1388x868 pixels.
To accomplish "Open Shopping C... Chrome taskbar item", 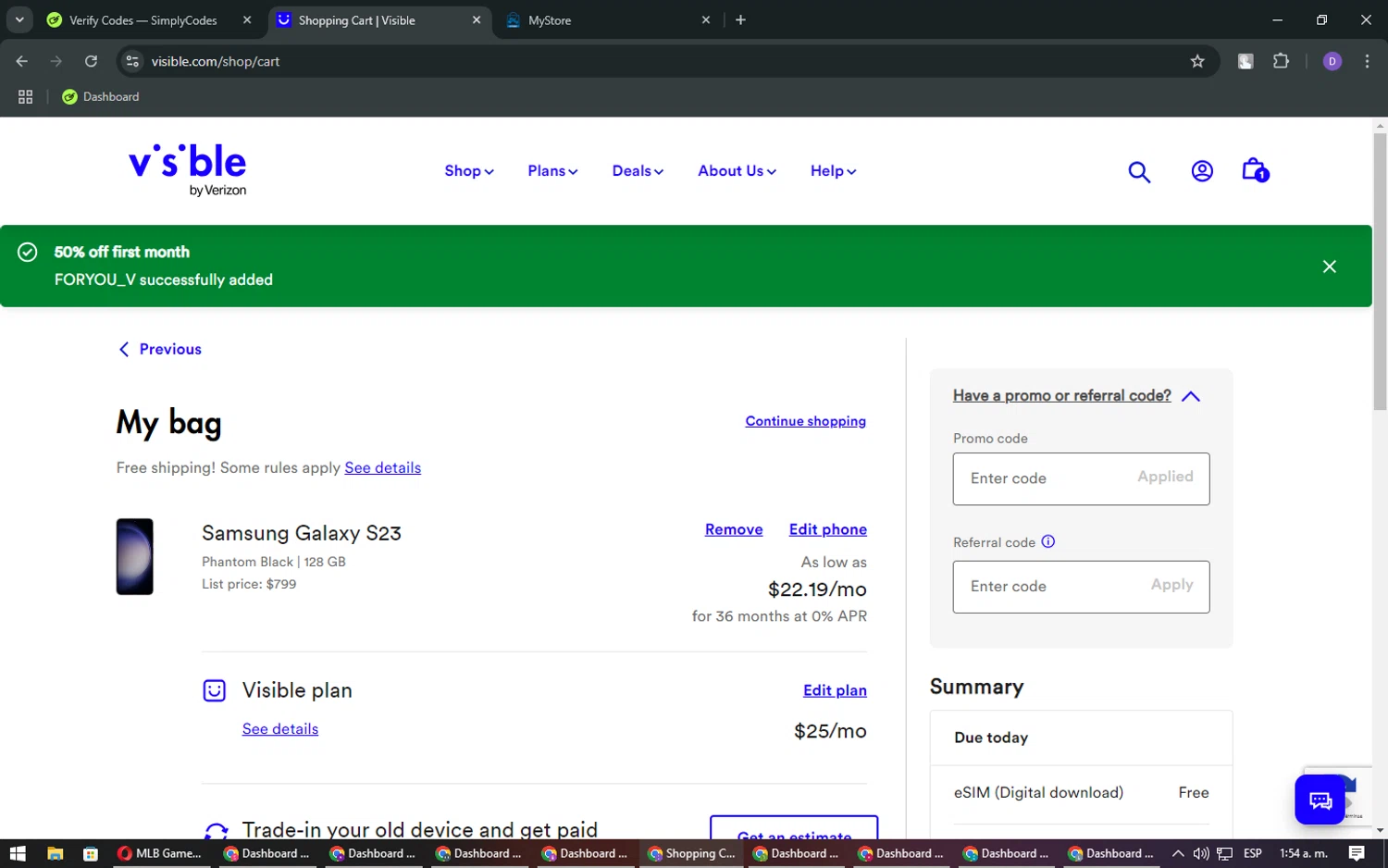I will coord(692,853).
